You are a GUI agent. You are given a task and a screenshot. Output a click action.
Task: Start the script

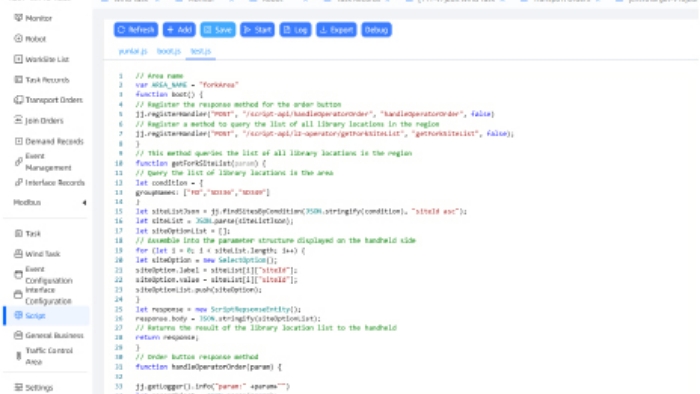click(257, 30)
